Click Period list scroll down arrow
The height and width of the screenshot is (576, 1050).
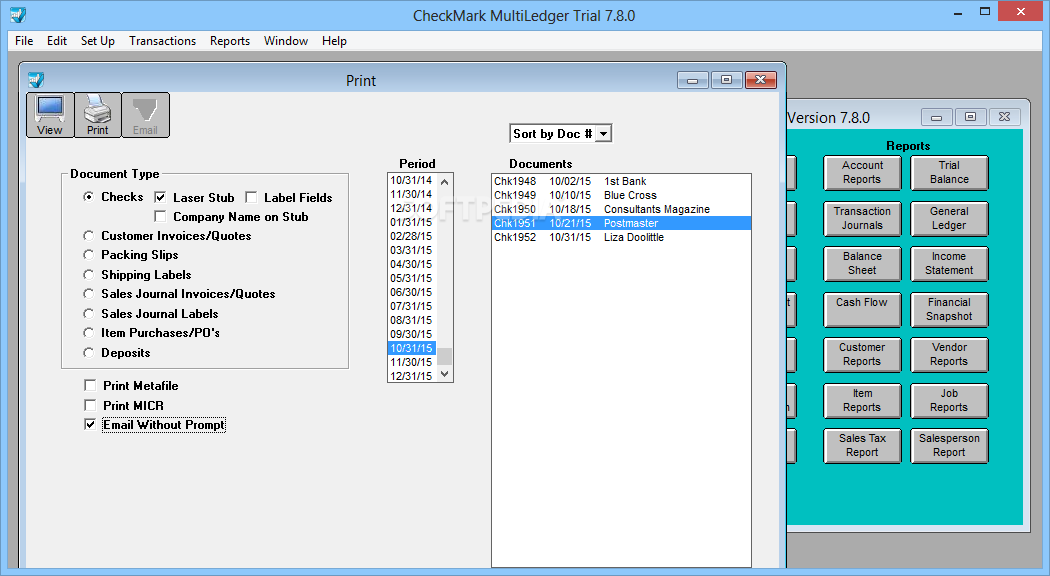pos(445,374)
